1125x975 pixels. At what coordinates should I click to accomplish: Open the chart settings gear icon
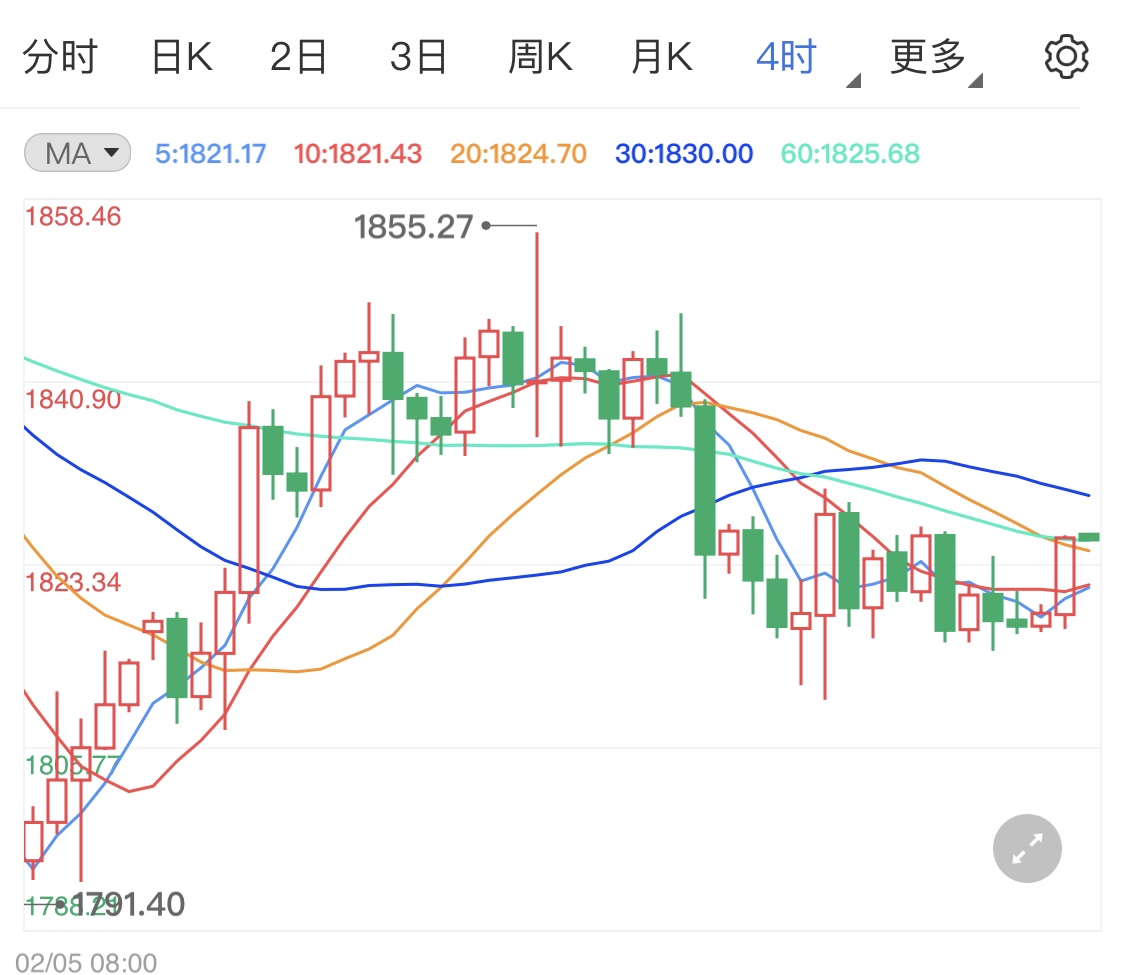(x=1065, y=55)
